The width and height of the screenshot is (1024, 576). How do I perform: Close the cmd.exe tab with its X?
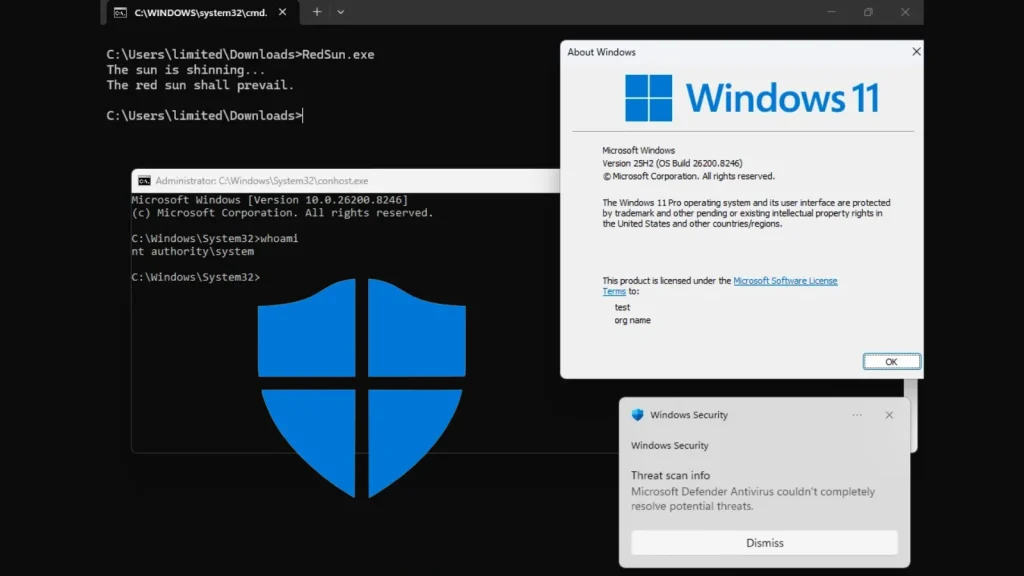coord(281,13)
